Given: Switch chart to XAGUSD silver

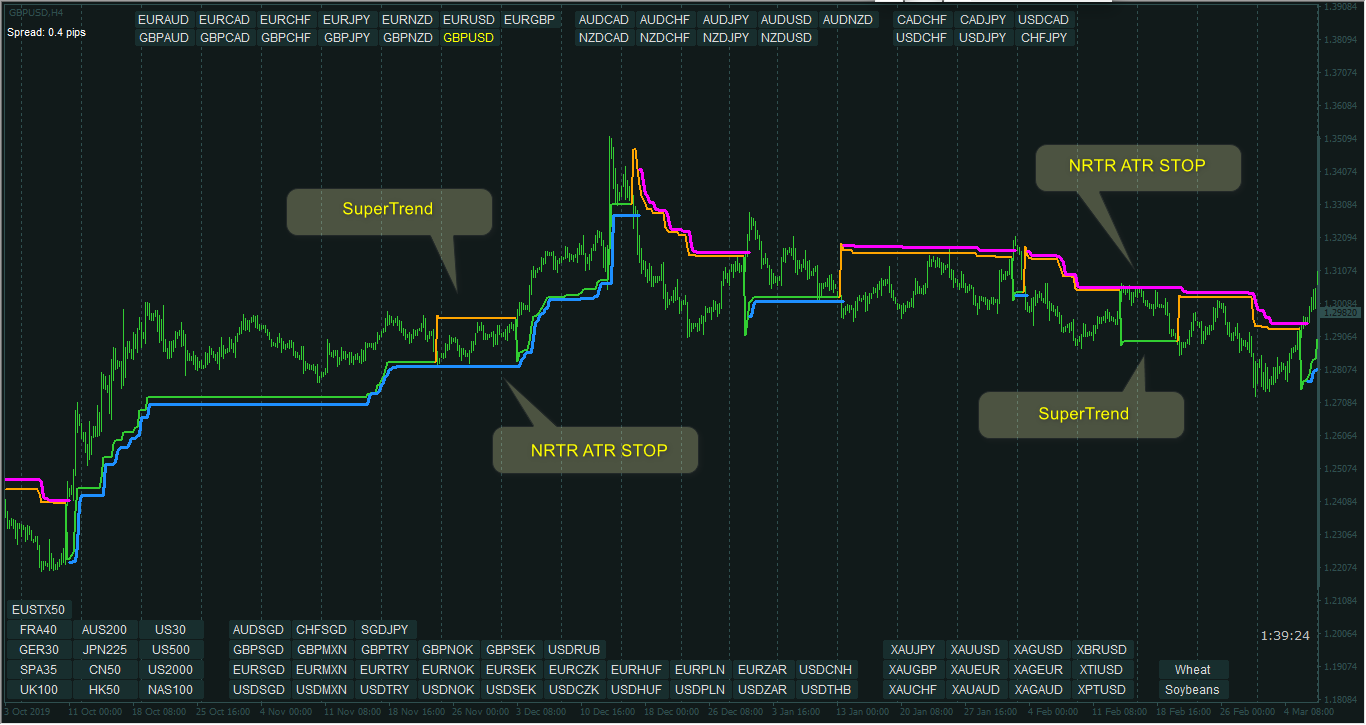Looking at the screenshot, I should [x=1039, y=650].
